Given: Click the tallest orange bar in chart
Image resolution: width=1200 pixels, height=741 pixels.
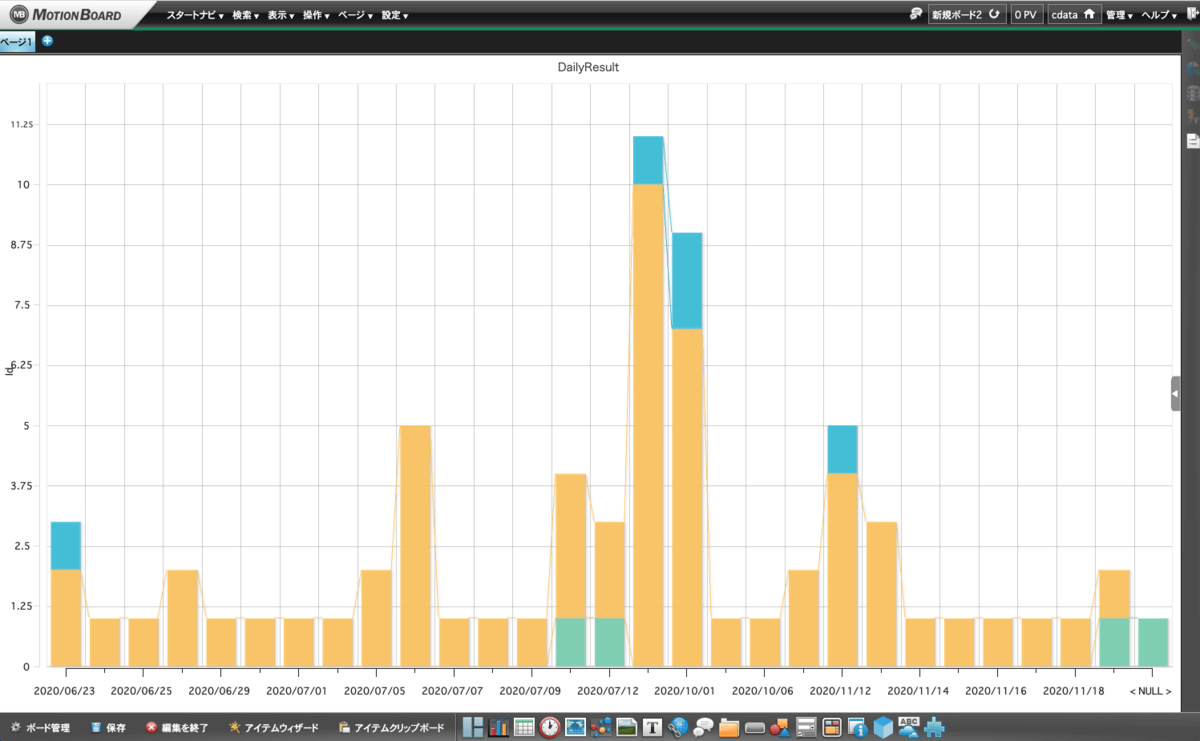Looking at the screenshot, I should 648,420.
